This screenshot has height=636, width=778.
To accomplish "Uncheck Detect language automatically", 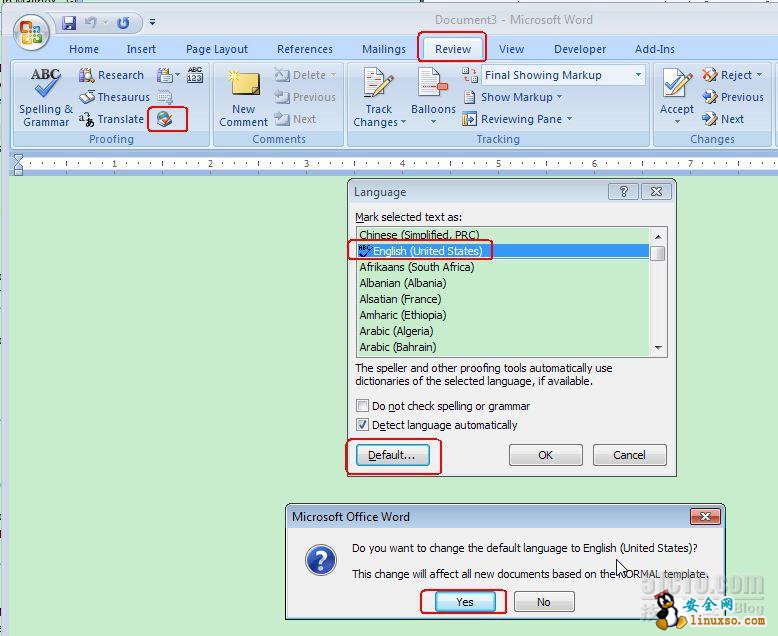I will (363, 425).
